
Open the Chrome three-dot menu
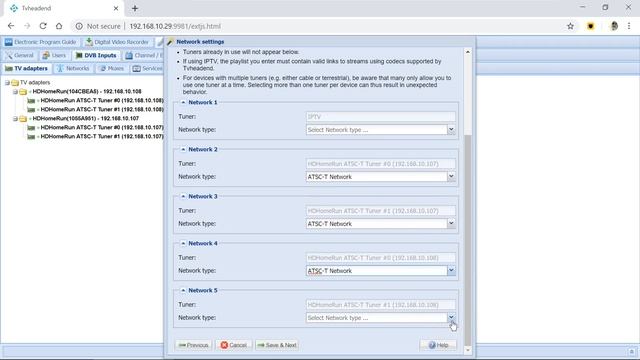(629, 26)
